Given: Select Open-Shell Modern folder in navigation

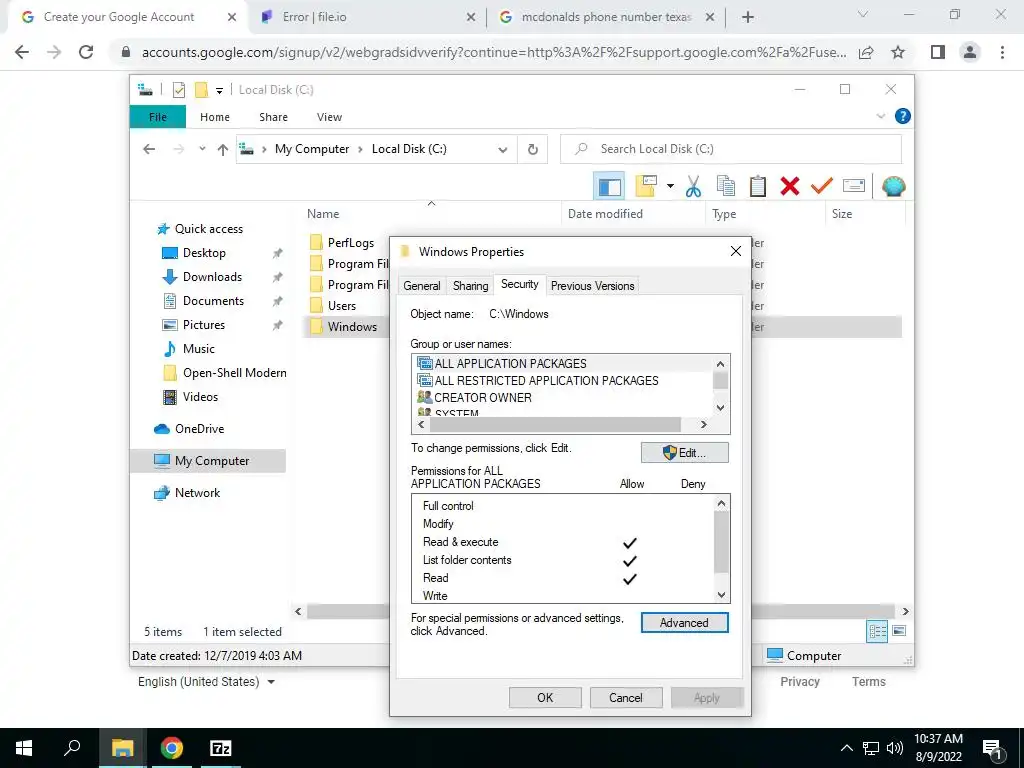Looking at the screenshot, I should (234, 373).
